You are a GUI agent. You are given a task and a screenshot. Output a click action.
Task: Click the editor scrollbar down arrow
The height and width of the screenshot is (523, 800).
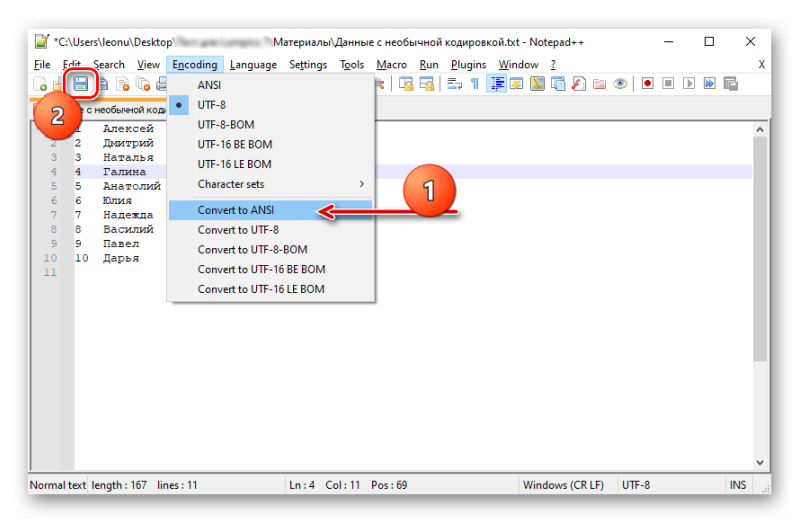coord(760,462)
